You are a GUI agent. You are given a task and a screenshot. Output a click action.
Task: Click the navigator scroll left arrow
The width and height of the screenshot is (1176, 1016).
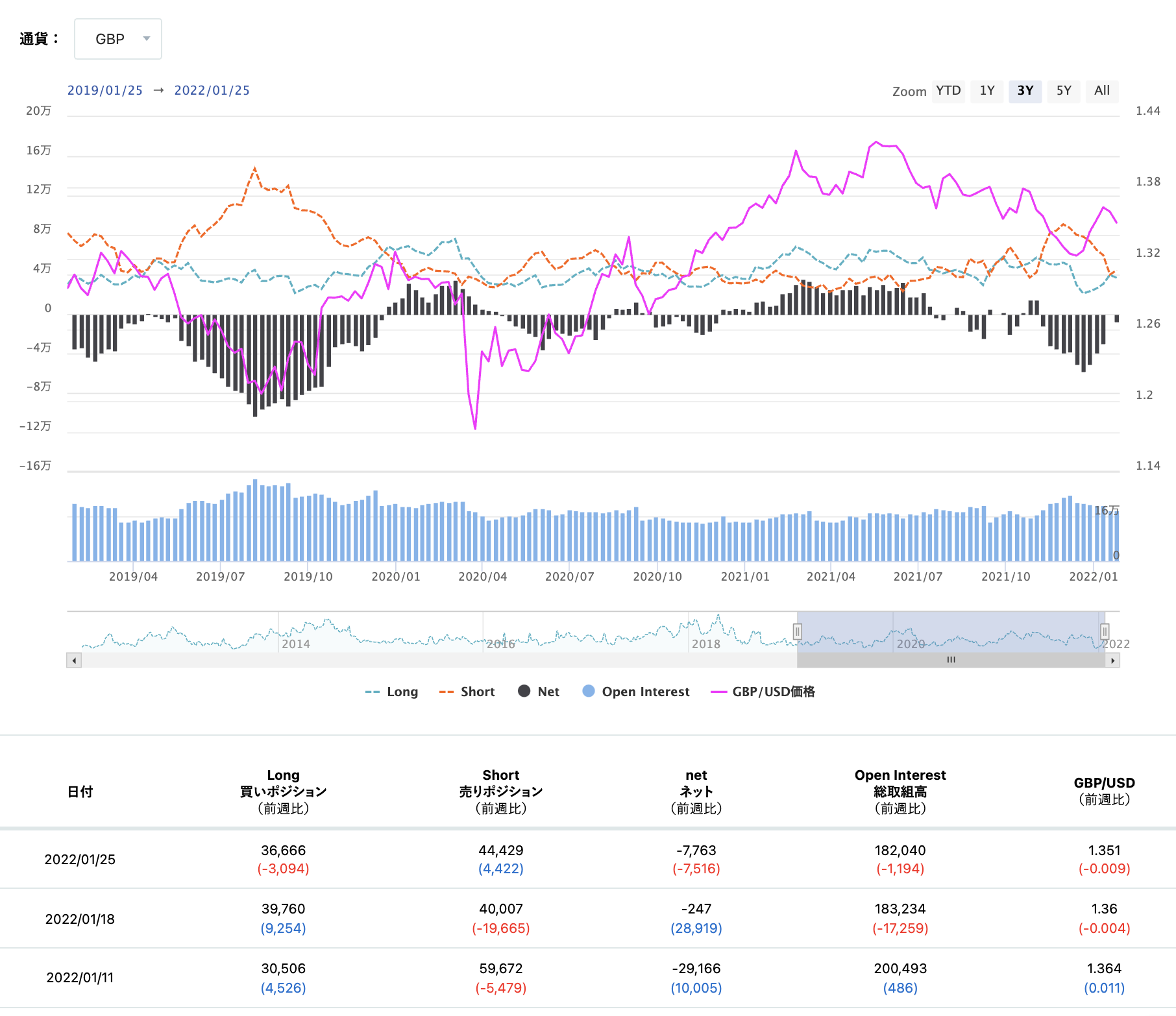pyautogui.click(x=74, y=660)
